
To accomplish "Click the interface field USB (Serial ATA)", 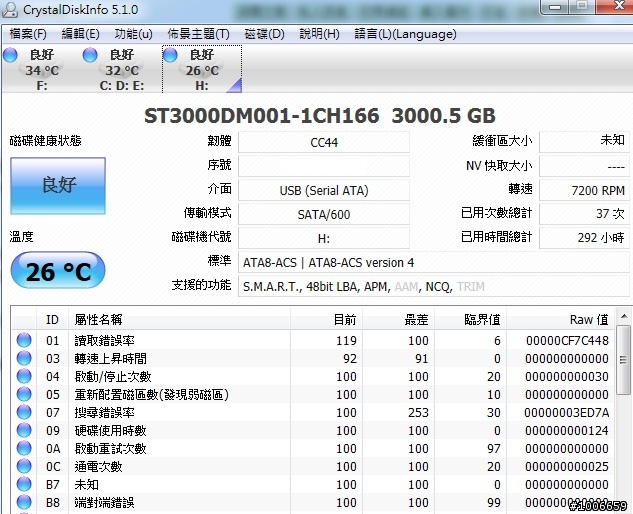I will (324, 190).
